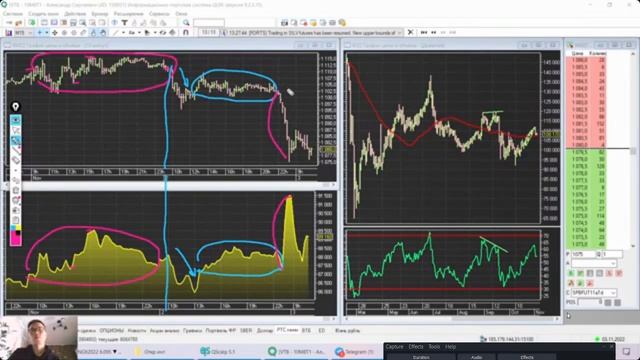Click the webcam video thumbnail
Image resolution: width=640 pixels, height=360 pixels.
pyautogui.click(x=39, y=338)
